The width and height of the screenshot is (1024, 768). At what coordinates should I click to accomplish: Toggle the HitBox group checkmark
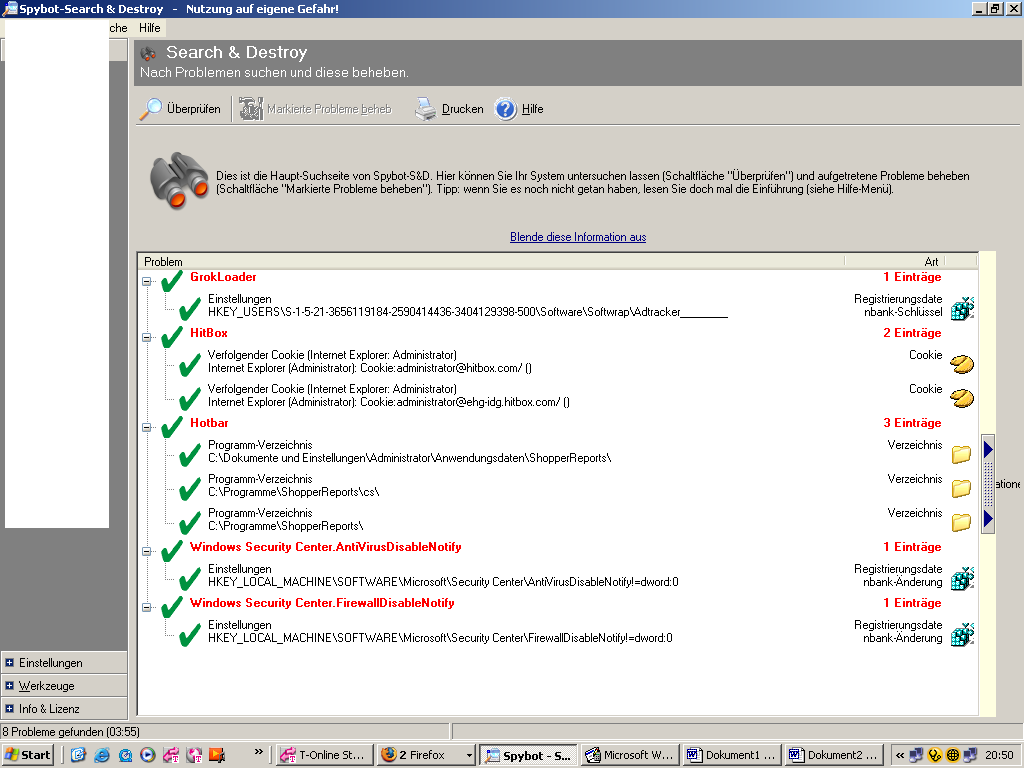pyautogui.click(x=172, y=337)
